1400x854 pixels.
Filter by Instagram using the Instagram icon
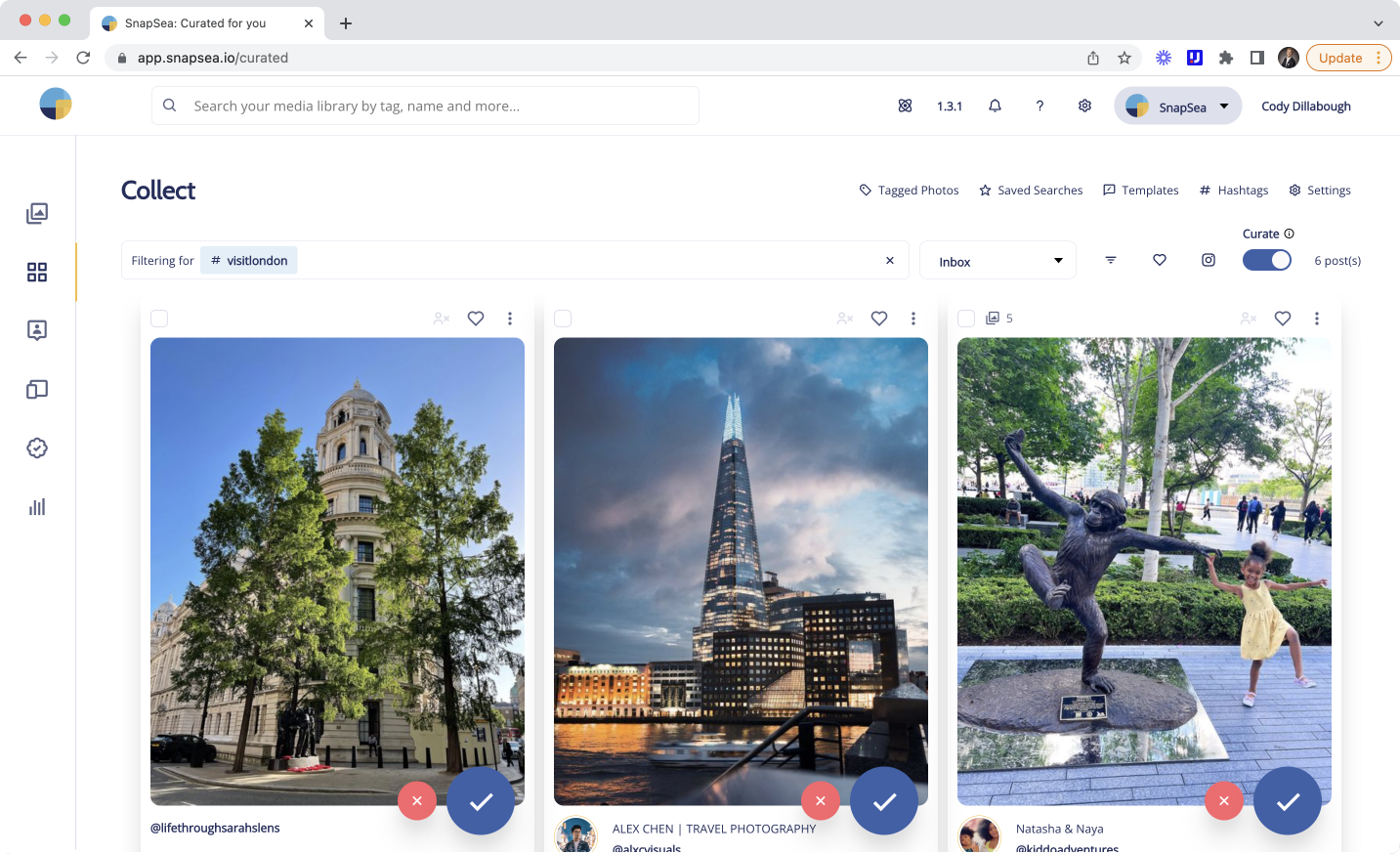point(1208,260)
